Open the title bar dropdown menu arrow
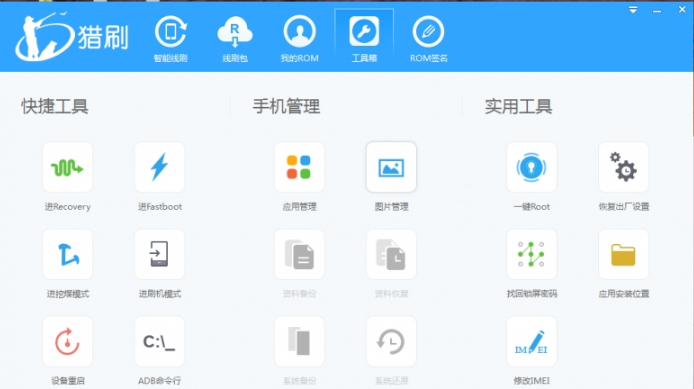Image resolution: width=694 pixels, height=389 pixels. pyautogui.click(x=633, y=10)
